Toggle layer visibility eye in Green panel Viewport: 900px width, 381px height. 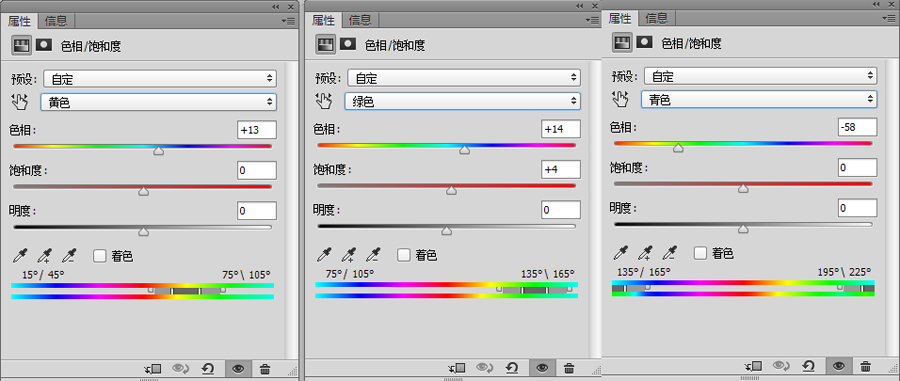click(x=543, y=367)
